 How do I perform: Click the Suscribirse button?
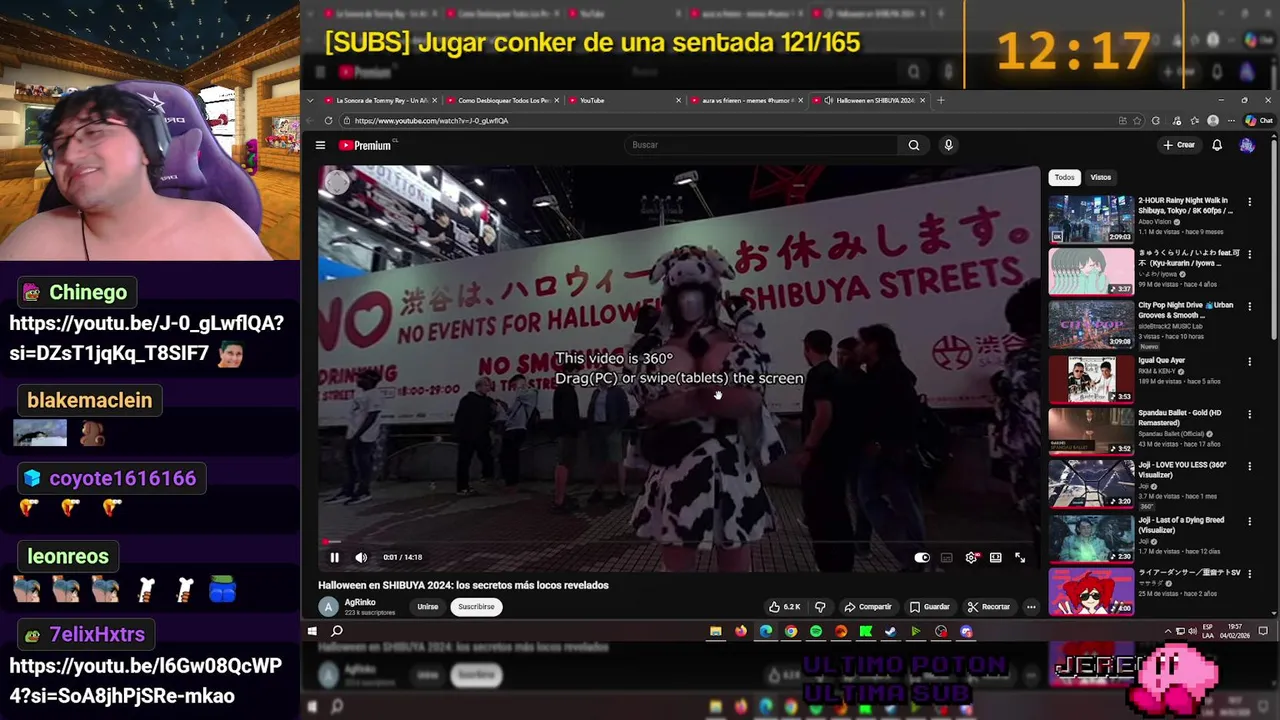coord(476,607)
